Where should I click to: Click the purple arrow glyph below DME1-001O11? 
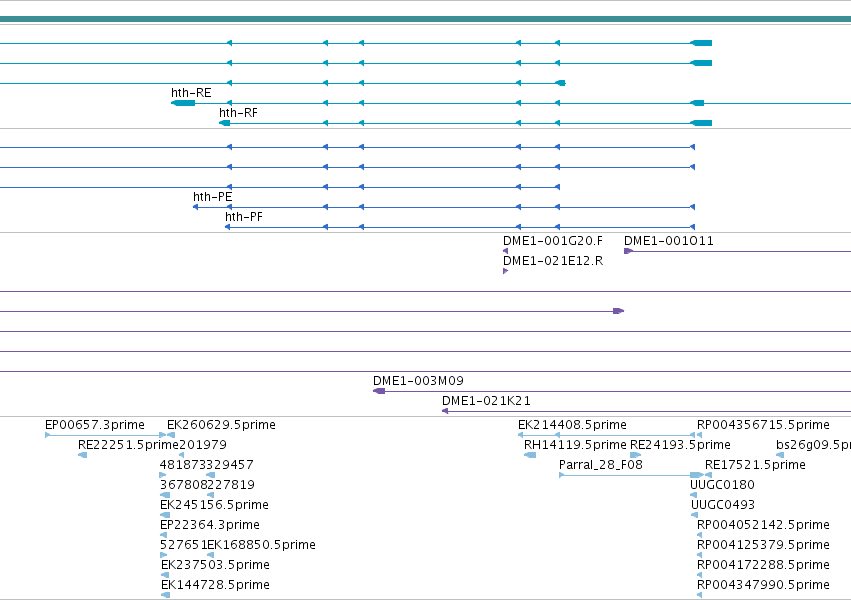coord(628,251)
